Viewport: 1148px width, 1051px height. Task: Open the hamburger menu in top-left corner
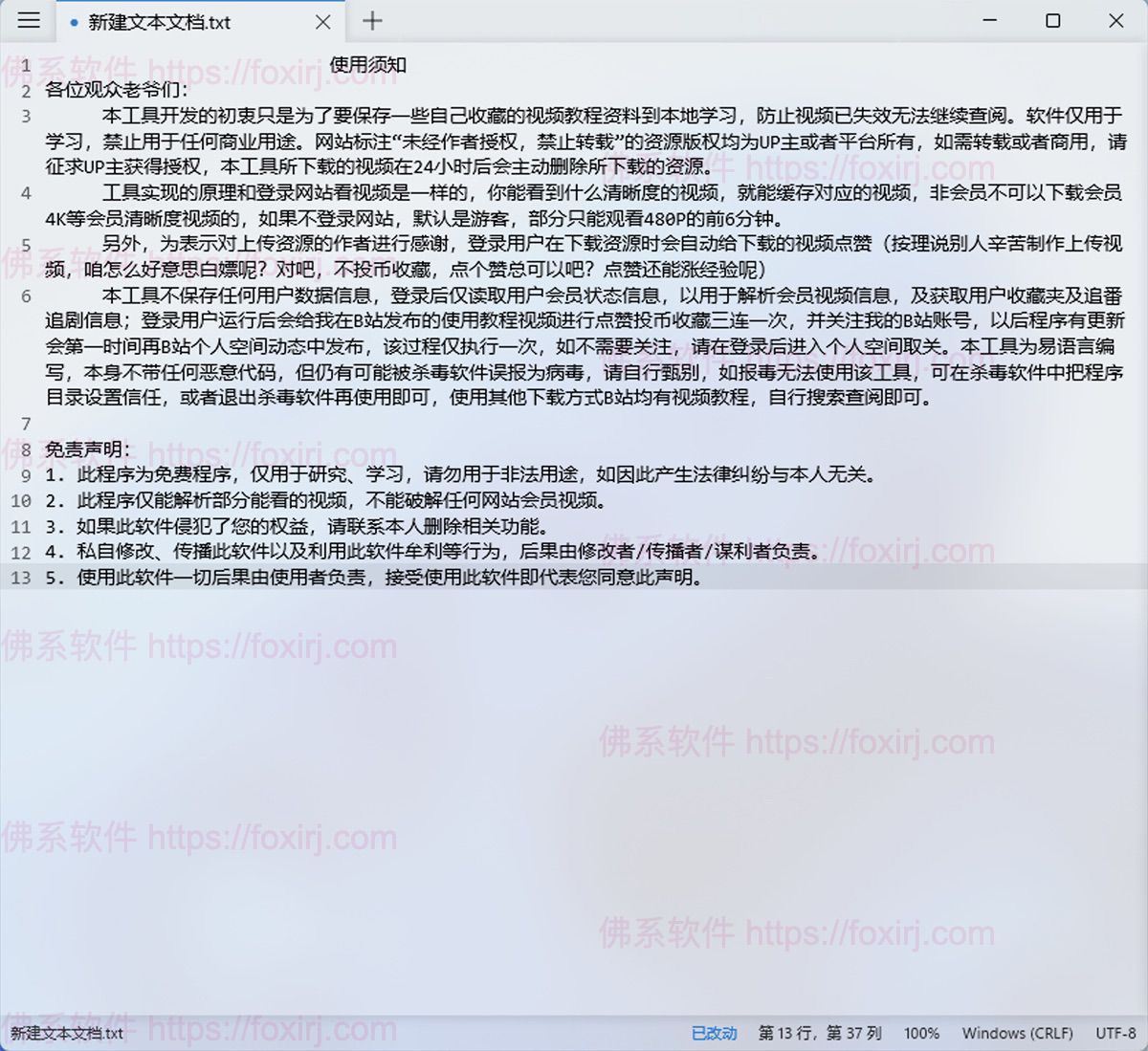[x=28, y=21]
